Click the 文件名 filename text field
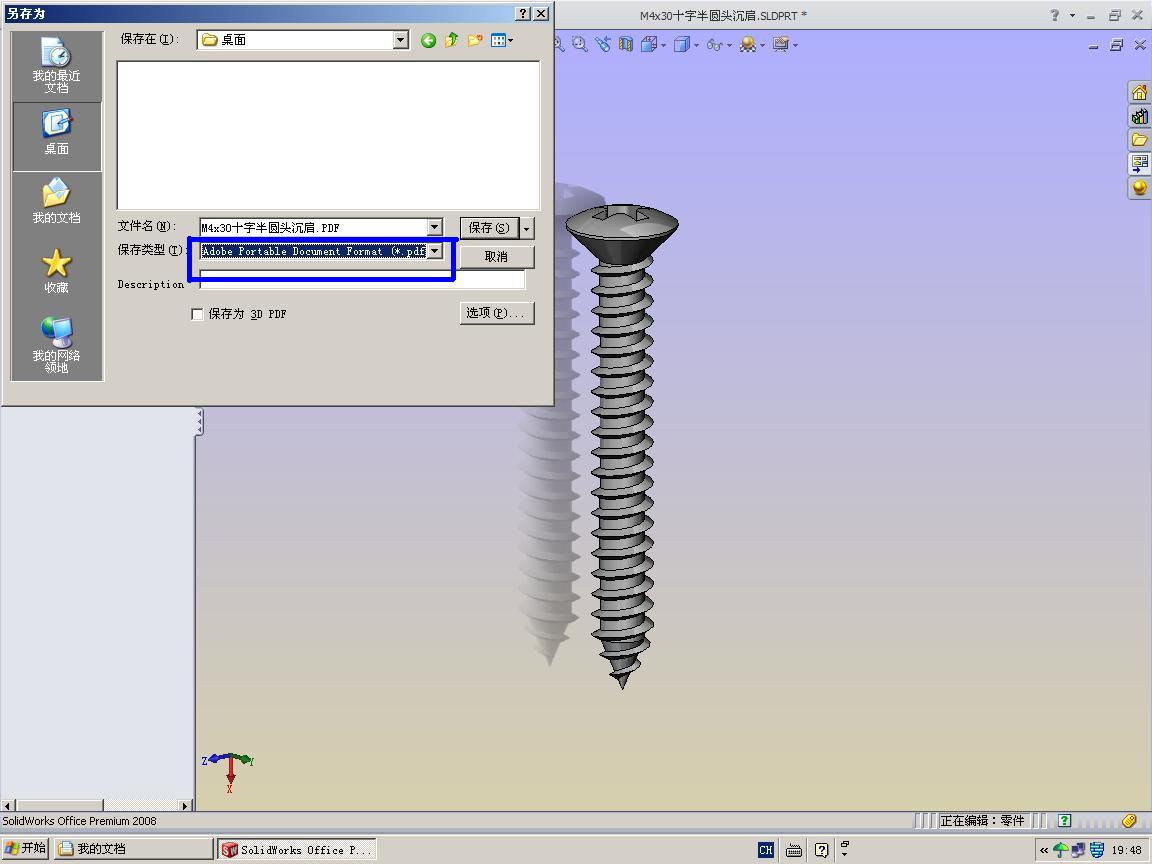This screenshot has height=864, width=1152. (x=314, y=228)
